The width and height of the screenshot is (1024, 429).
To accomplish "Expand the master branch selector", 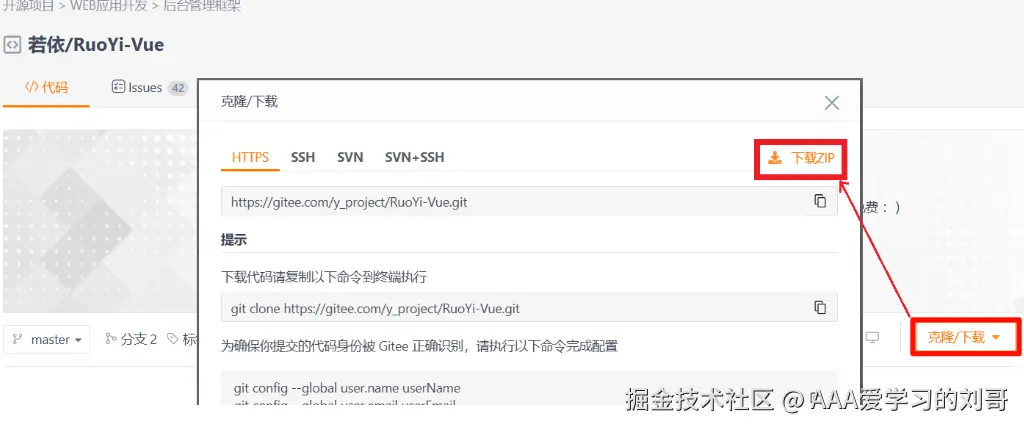I will tap(46, 340).
